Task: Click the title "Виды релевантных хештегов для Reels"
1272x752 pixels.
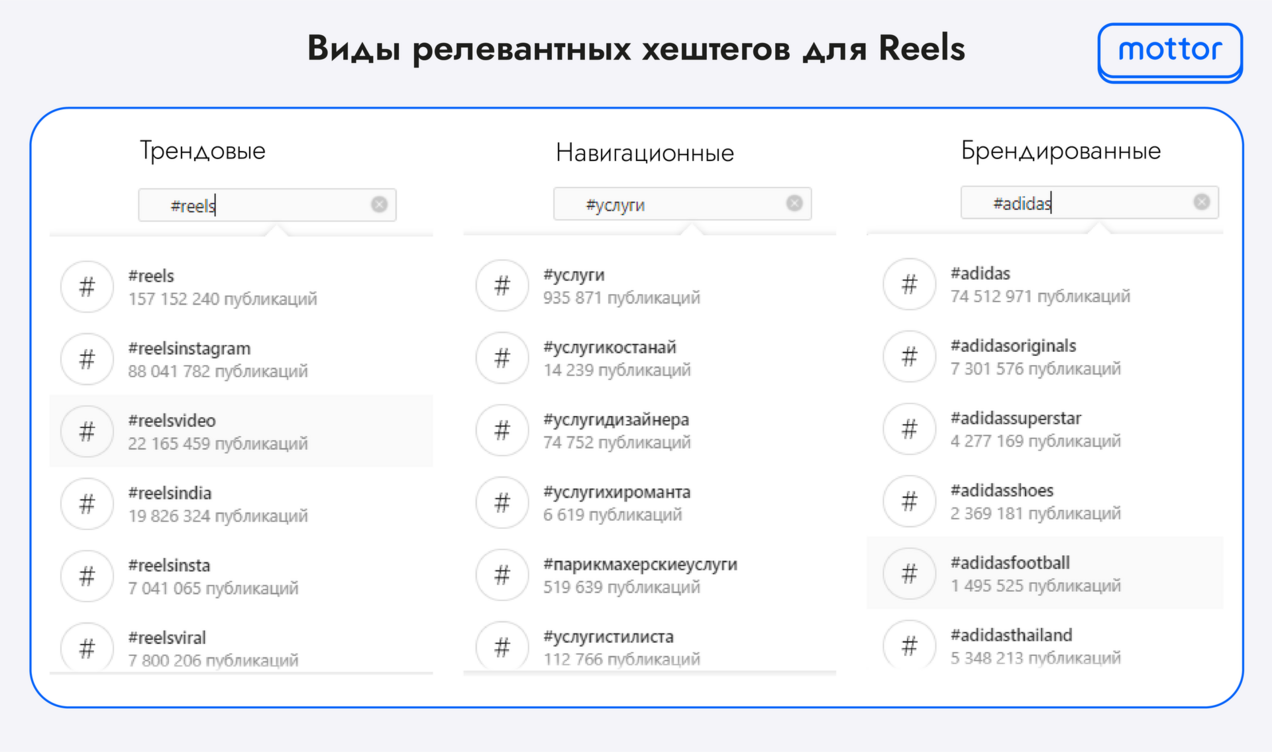Action: coord(636,49)
